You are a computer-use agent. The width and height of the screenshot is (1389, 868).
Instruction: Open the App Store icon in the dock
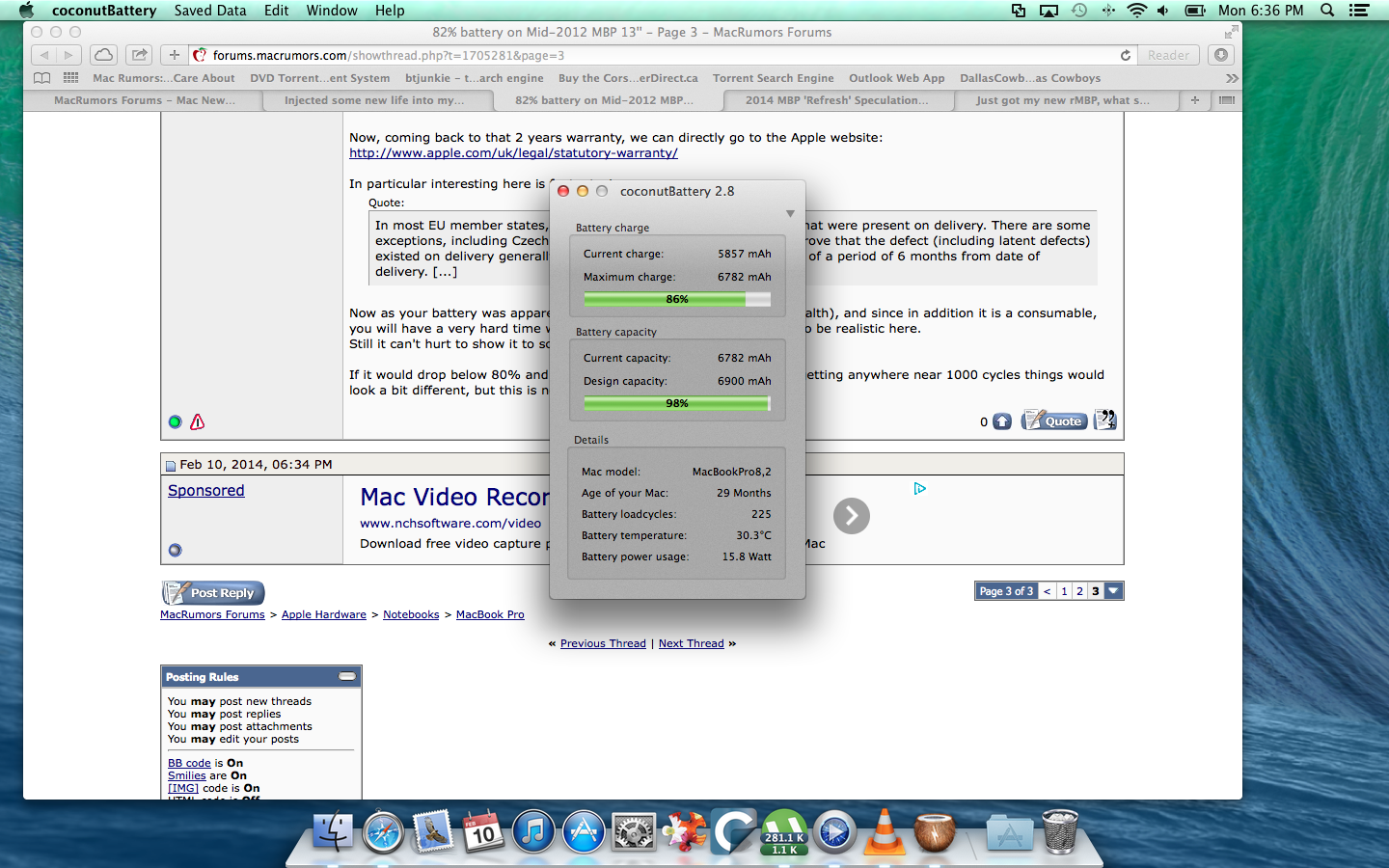pos(584,831)
